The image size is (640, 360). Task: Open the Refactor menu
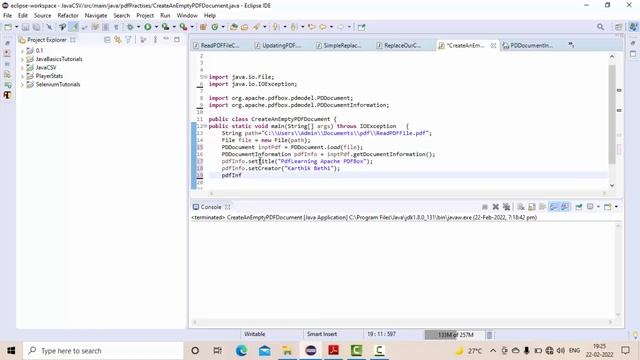68,16
